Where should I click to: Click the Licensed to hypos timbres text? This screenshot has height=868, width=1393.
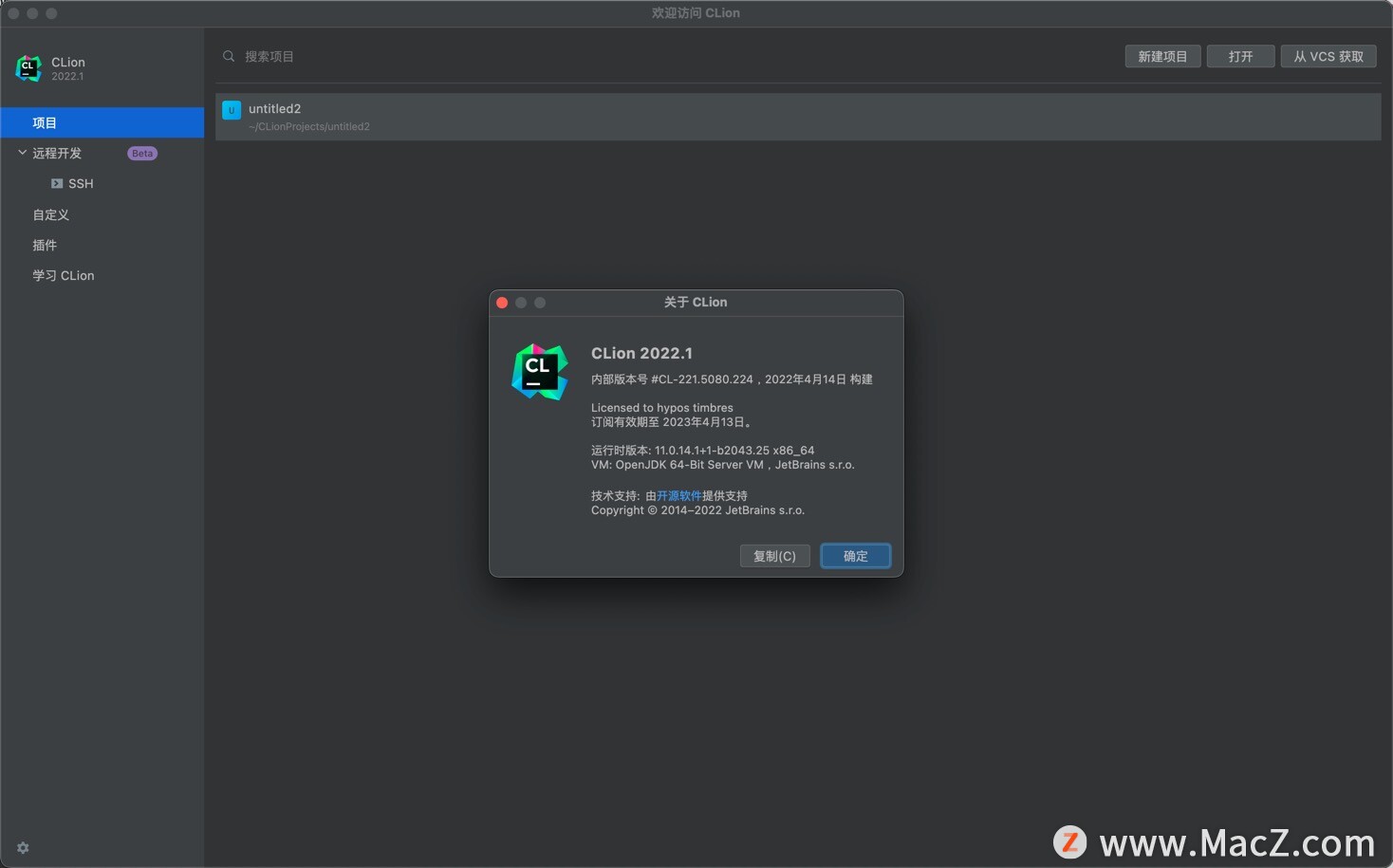(662, 408)
